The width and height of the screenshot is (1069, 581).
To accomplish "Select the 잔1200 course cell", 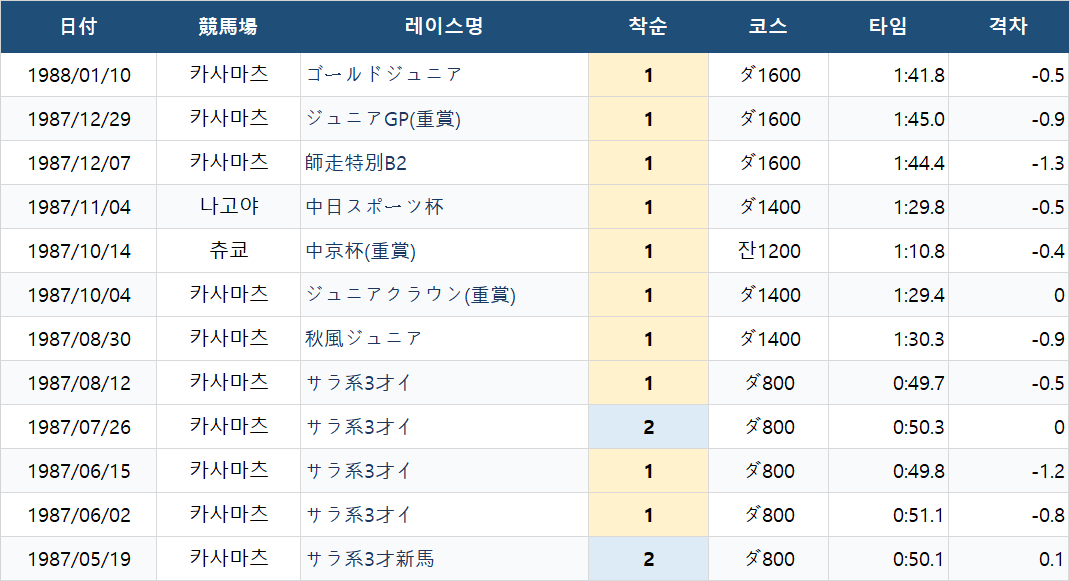I will tap(768, 251).
